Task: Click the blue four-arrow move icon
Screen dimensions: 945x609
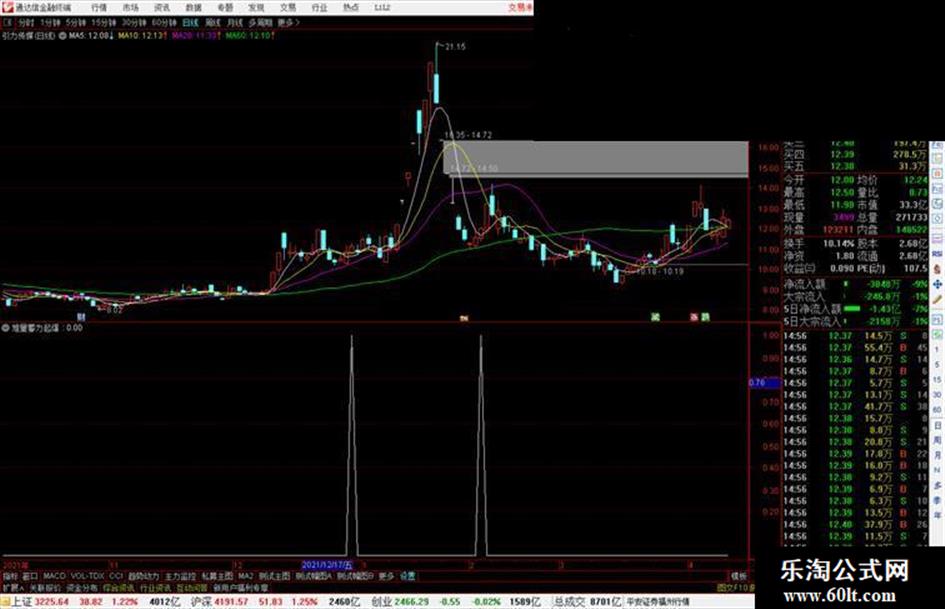Action: pos(937,284)
